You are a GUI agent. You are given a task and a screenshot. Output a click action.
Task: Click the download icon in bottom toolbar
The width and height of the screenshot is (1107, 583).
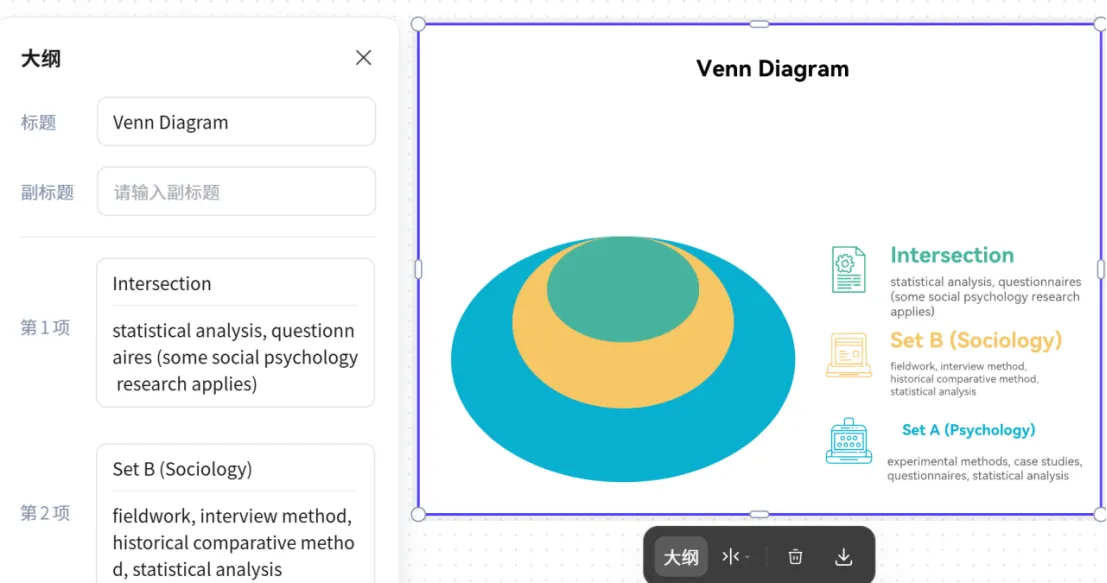[843, 557]
